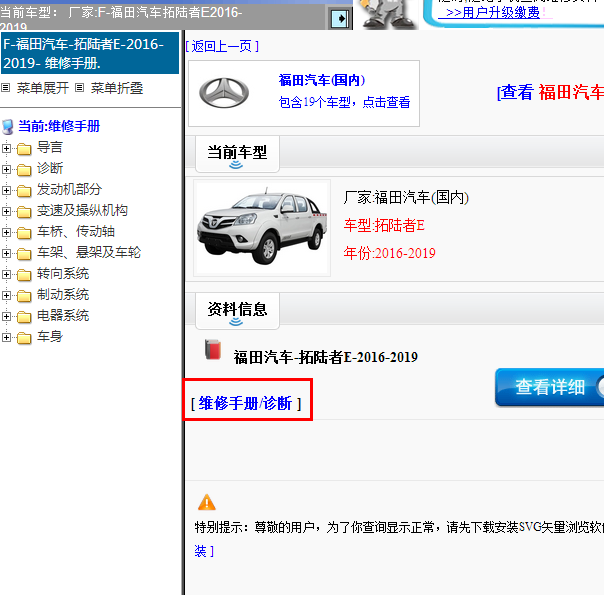The height and width of the screenshot is (595, 604).
Task: Click the 诊断 folder icon
Action: point(24,169)
